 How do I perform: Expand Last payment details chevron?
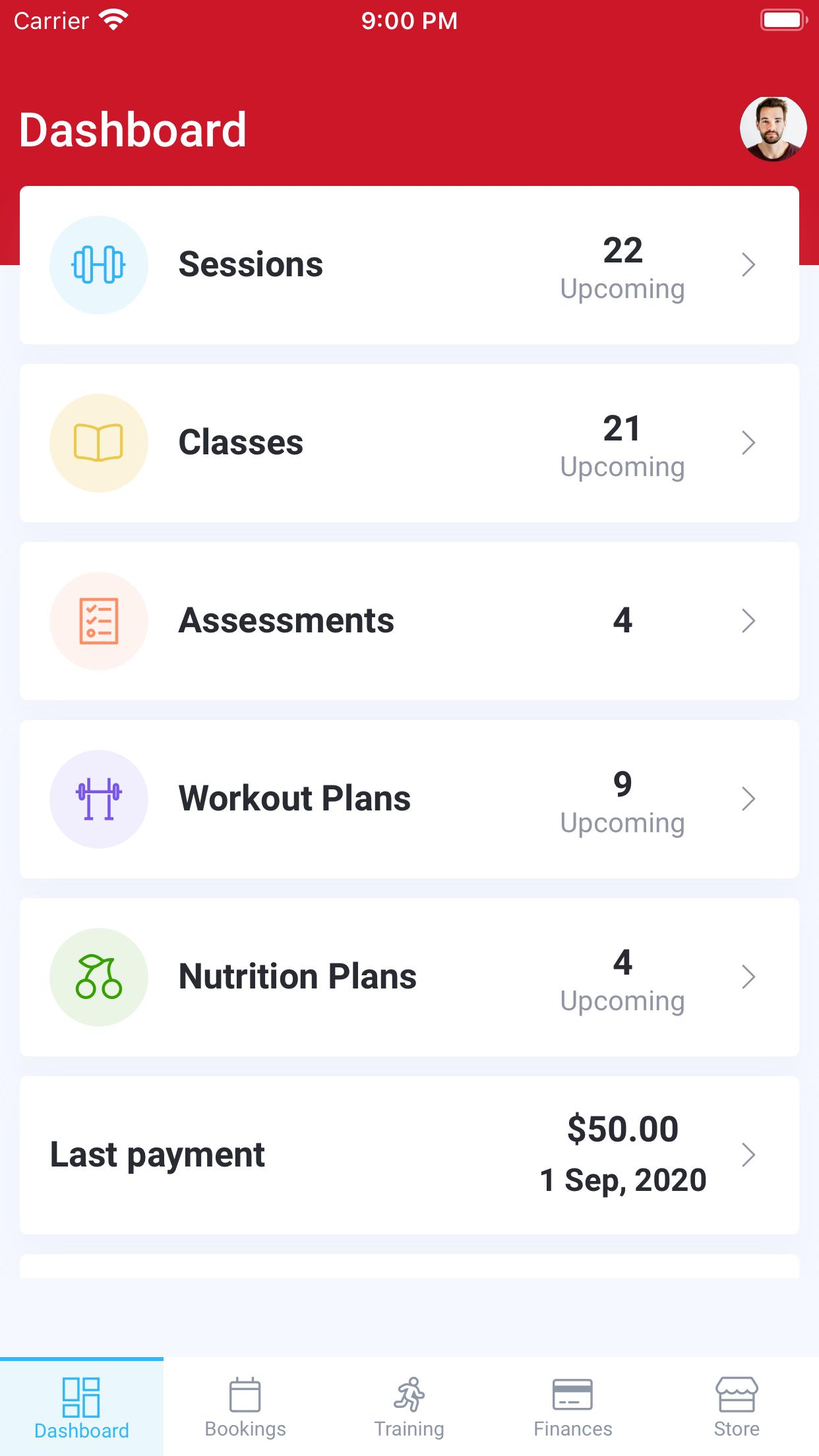[748, 1155]
